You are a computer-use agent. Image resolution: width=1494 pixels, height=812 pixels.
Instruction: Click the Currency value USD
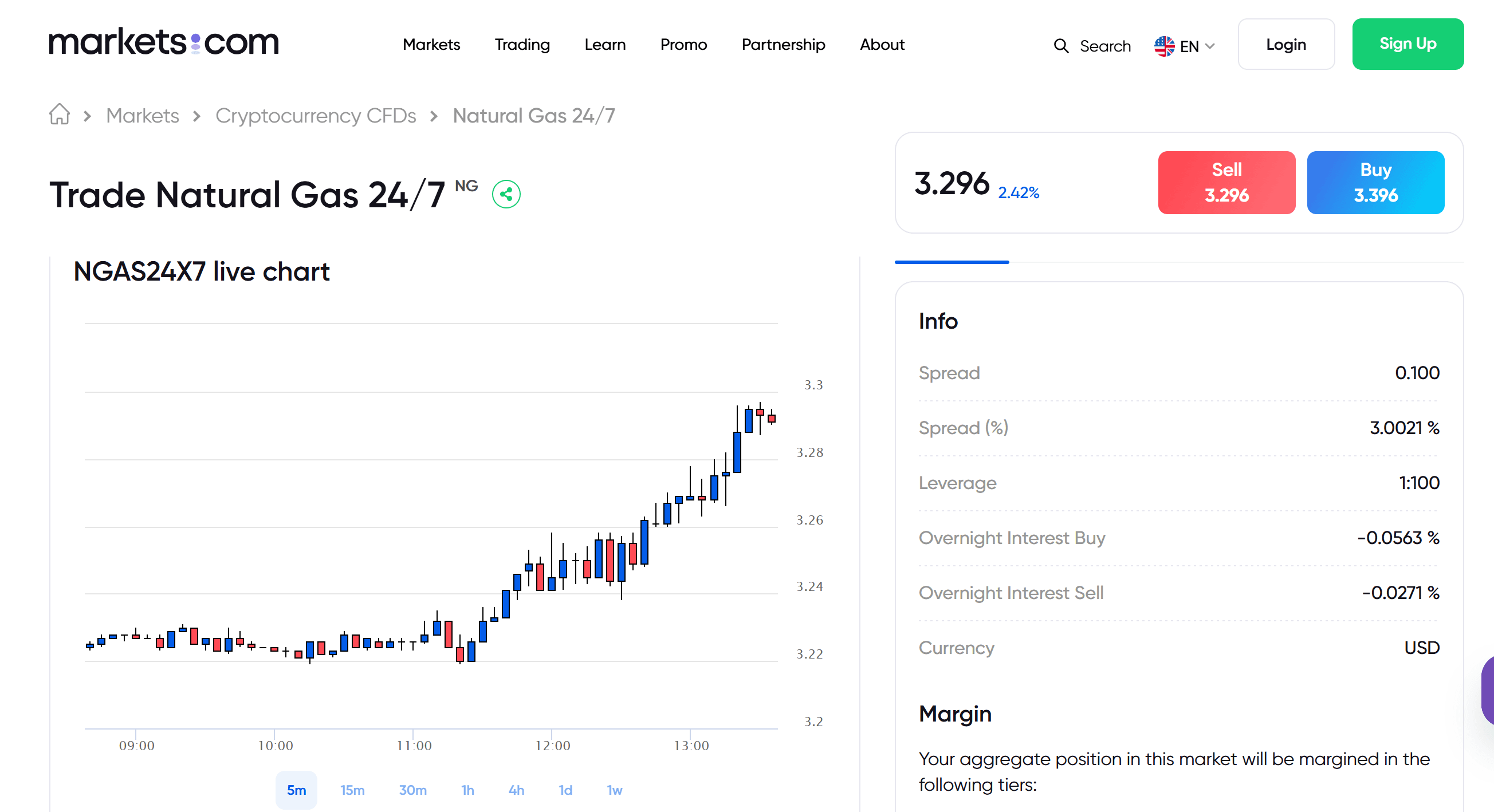(1421, 648)
